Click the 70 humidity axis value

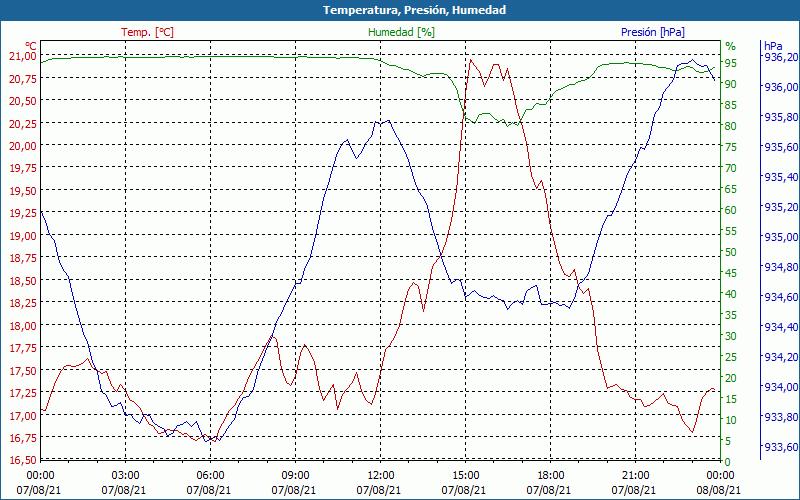tap(731, 168)
